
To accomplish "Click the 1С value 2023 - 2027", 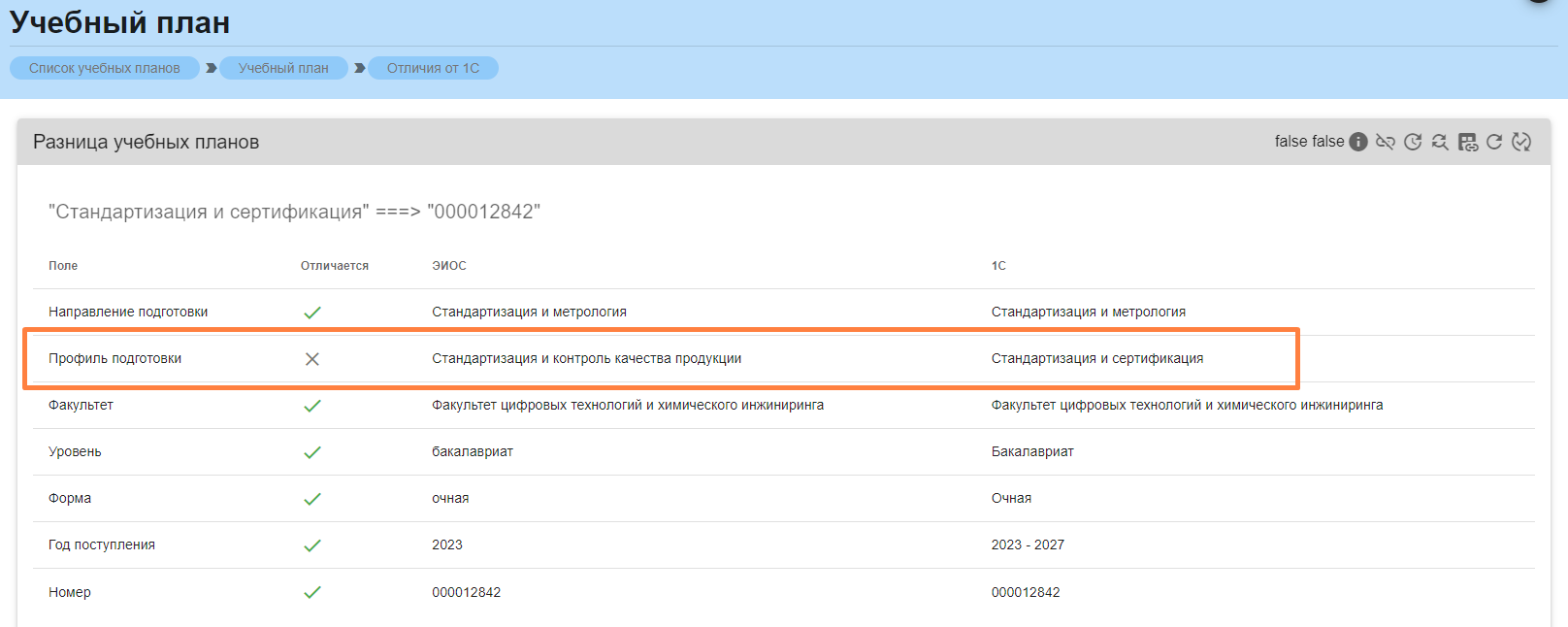I will pos(1028,544).
